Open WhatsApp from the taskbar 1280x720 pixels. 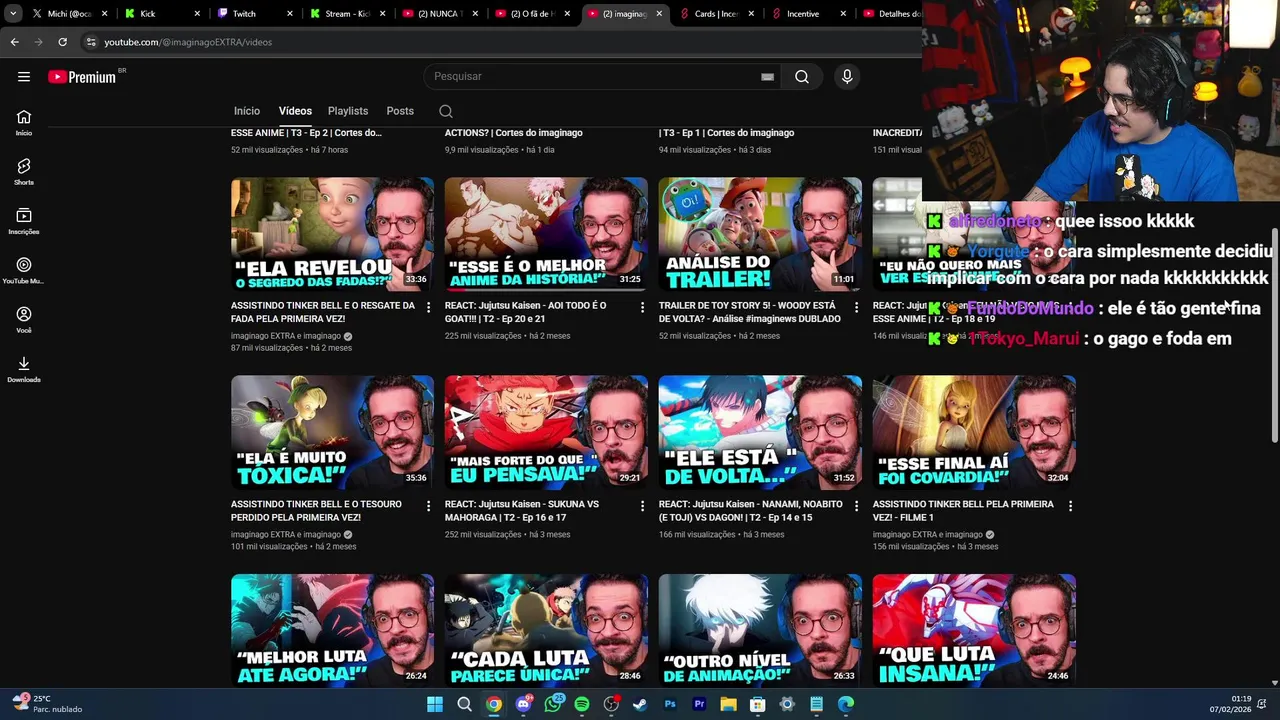click(553, 704)
